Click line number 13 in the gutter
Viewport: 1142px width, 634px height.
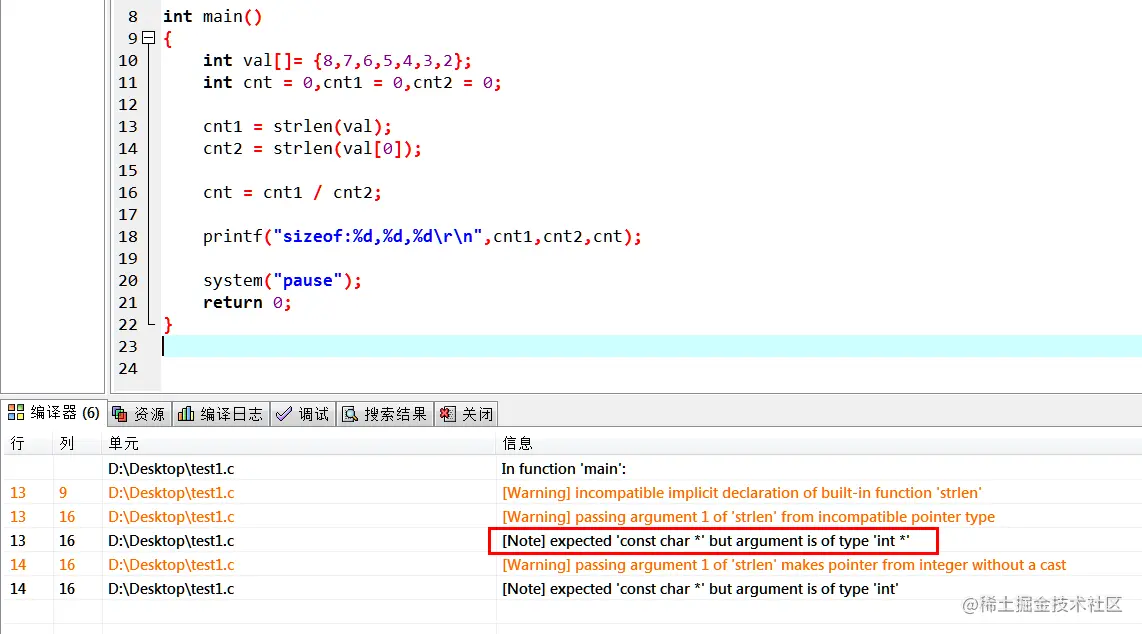[x=127, y=127]
